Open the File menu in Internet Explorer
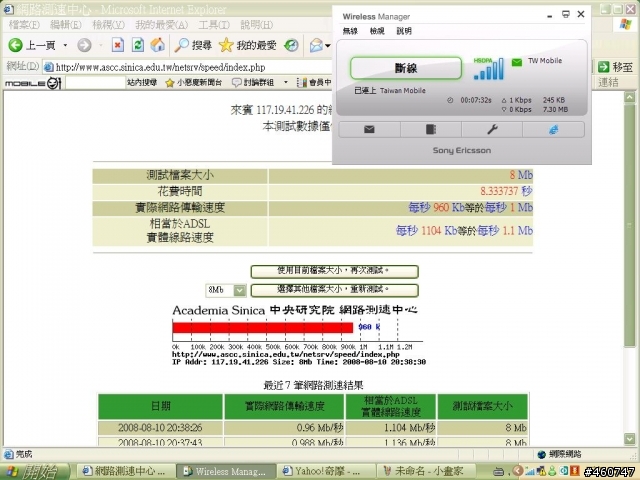The height and width of the screenshot is (480, 640). pyautogui.click(x=24, y=25)
